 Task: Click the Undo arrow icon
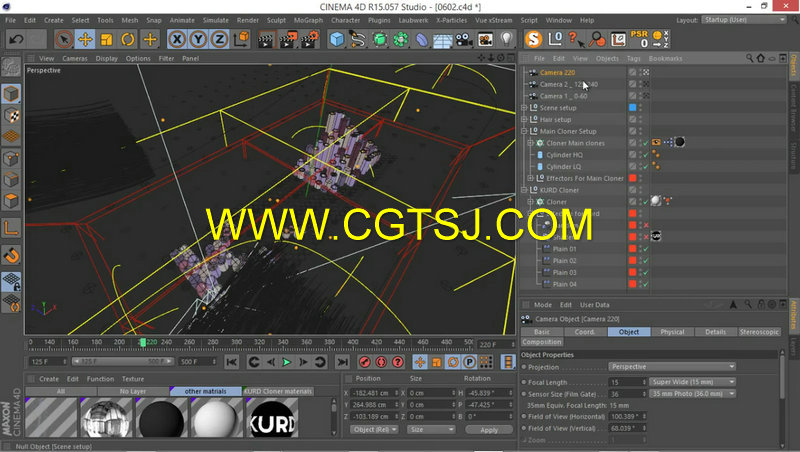click(16, 39)
